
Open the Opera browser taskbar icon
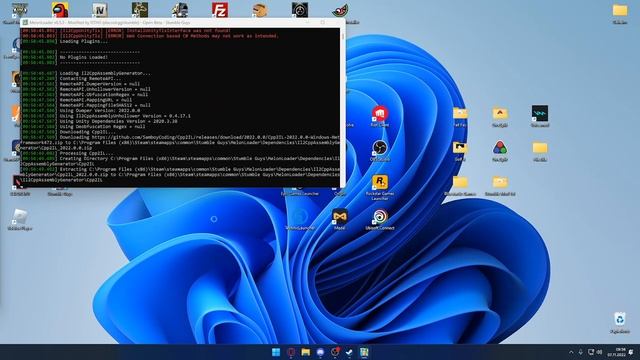click(x=291, y=352)
